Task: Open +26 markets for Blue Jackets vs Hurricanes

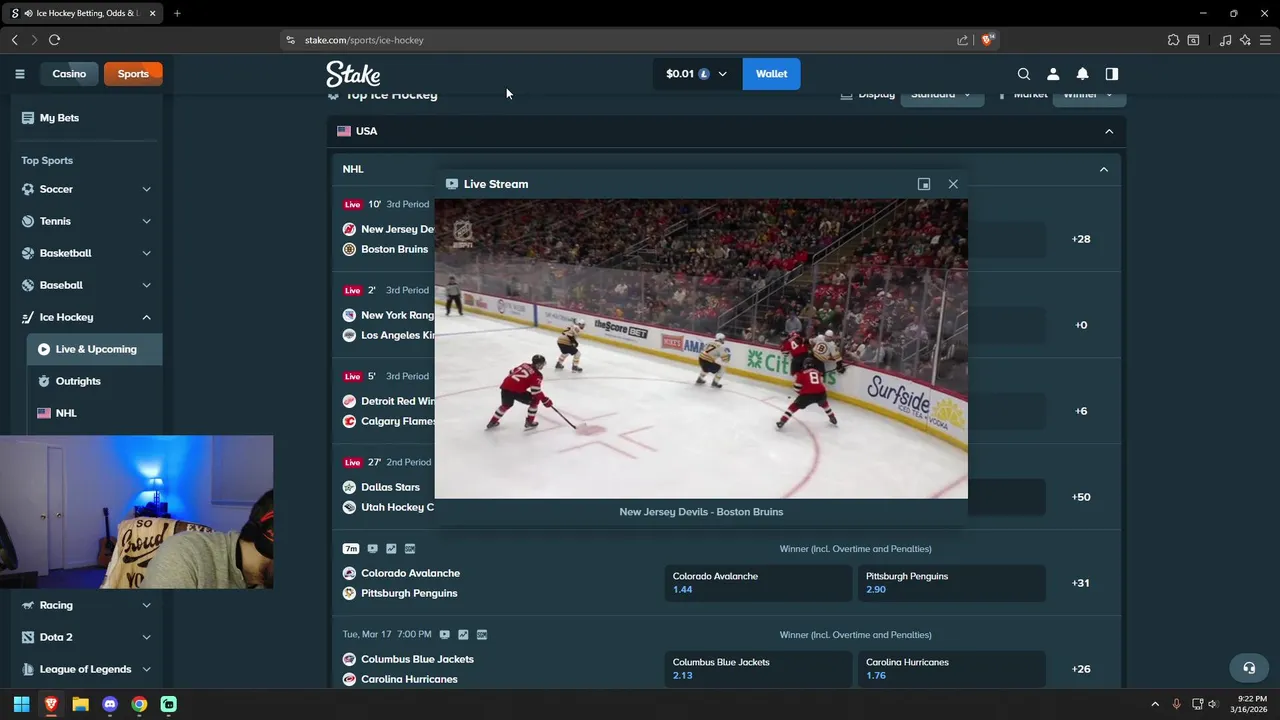Action: (1081, 669)
